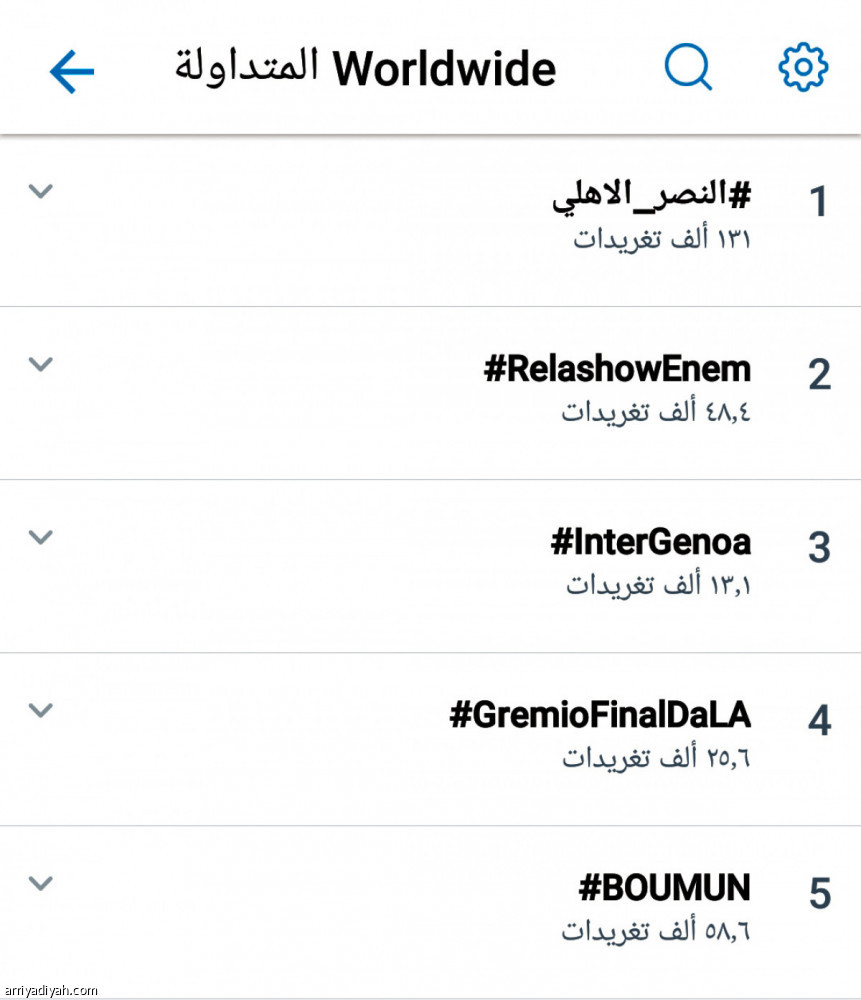Tap rank number 4 trend

click(819, 722)
